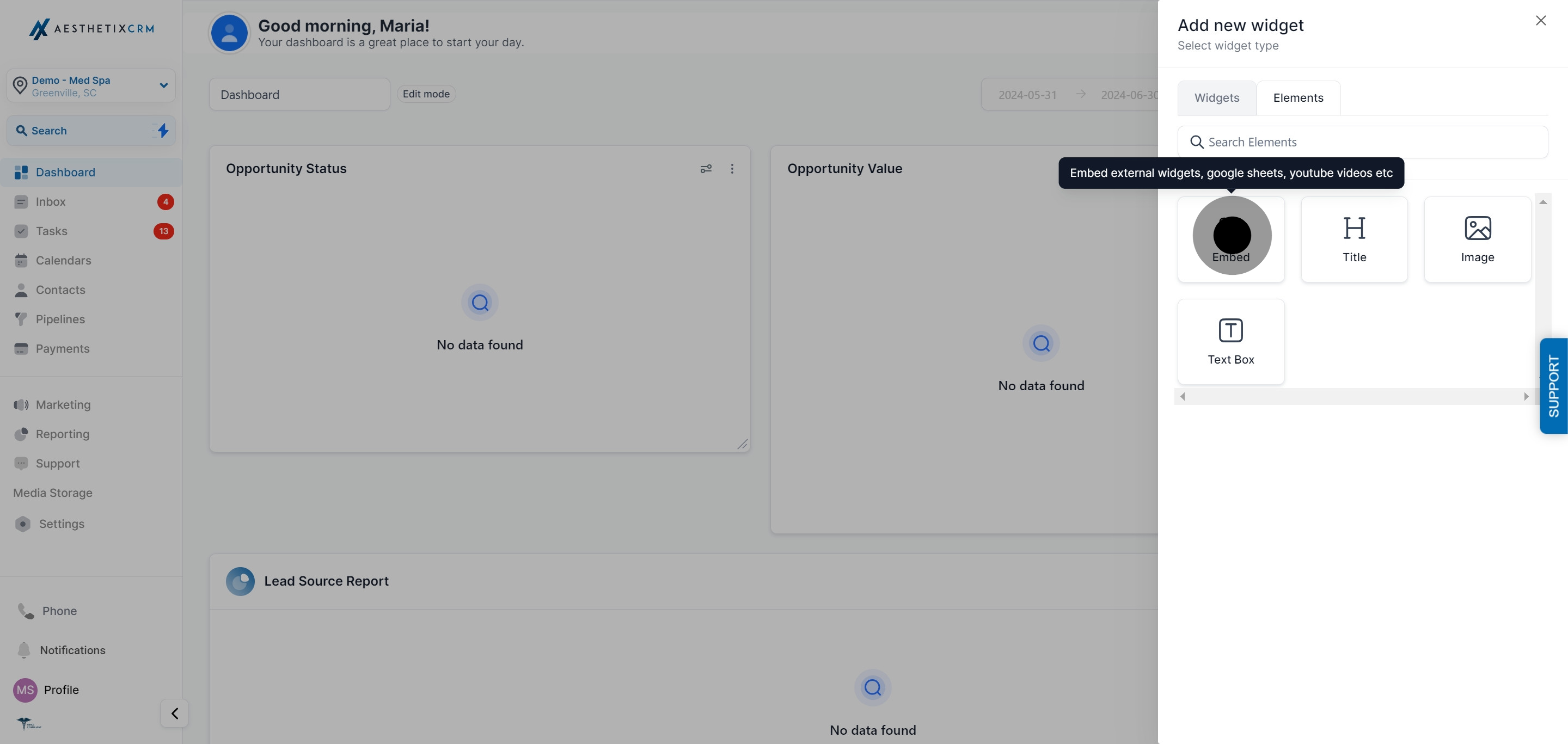Open Notifications bell in sidebar
This screenshot has width=1568, height=744.
tap(61, 650)
